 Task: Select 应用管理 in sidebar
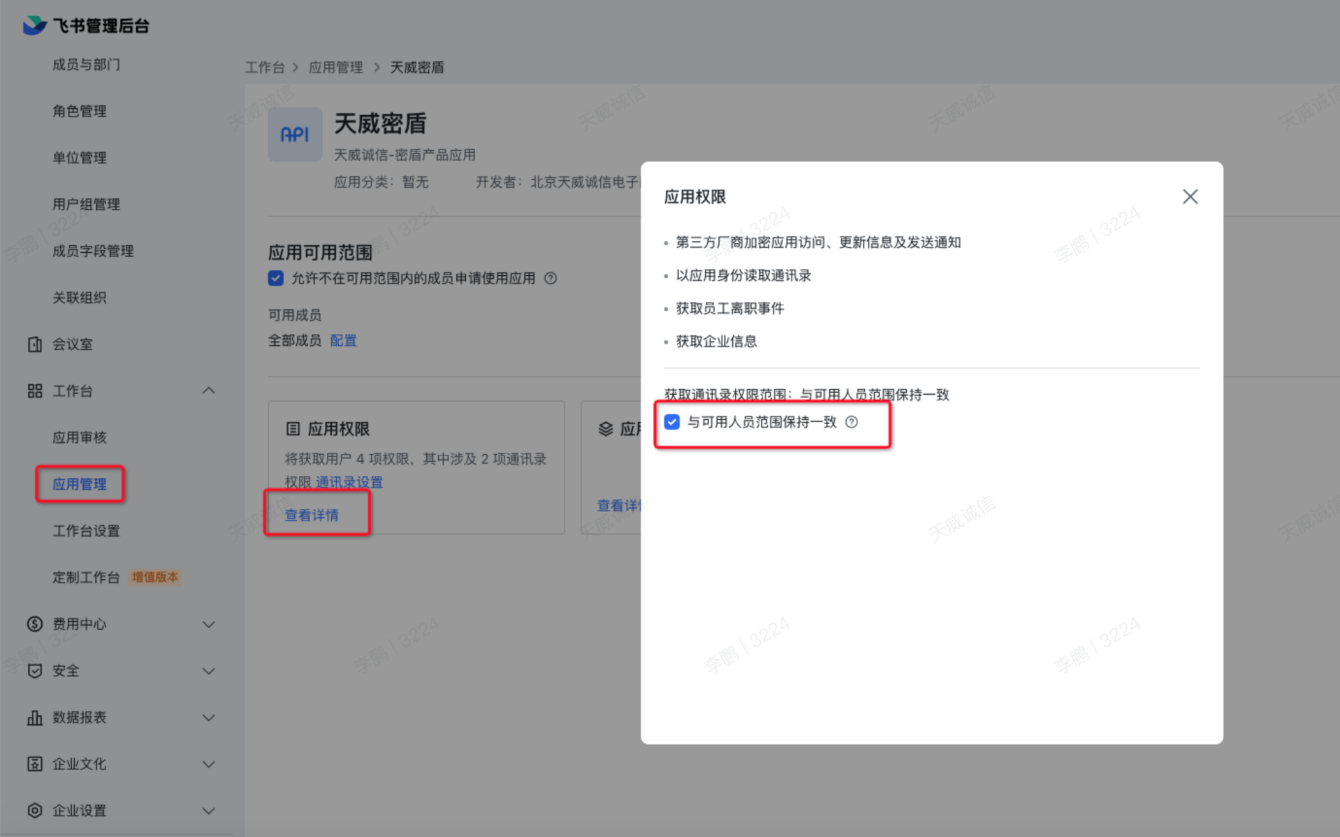79,484
